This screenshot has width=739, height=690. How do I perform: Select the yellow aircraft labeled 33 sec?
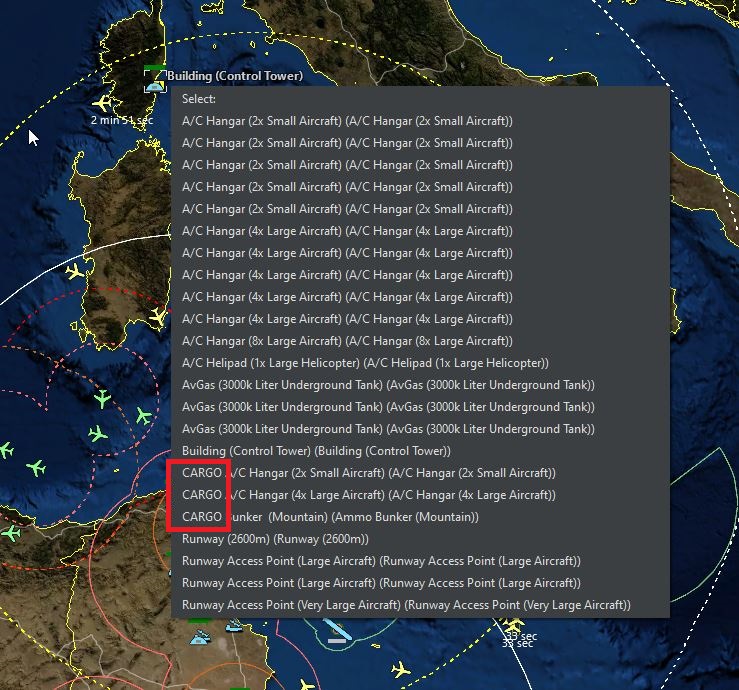click(512, 626)
